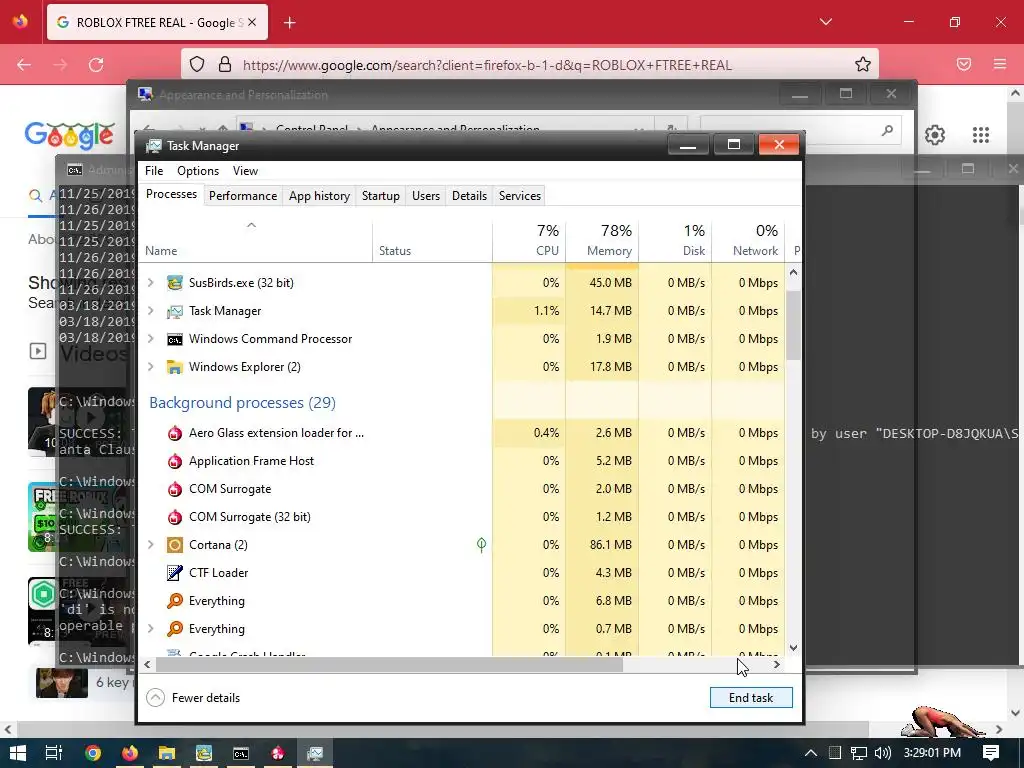This screenshot has width=1024, height=768.
Task: Select the first Everything process row
Action: pos(462,601)
